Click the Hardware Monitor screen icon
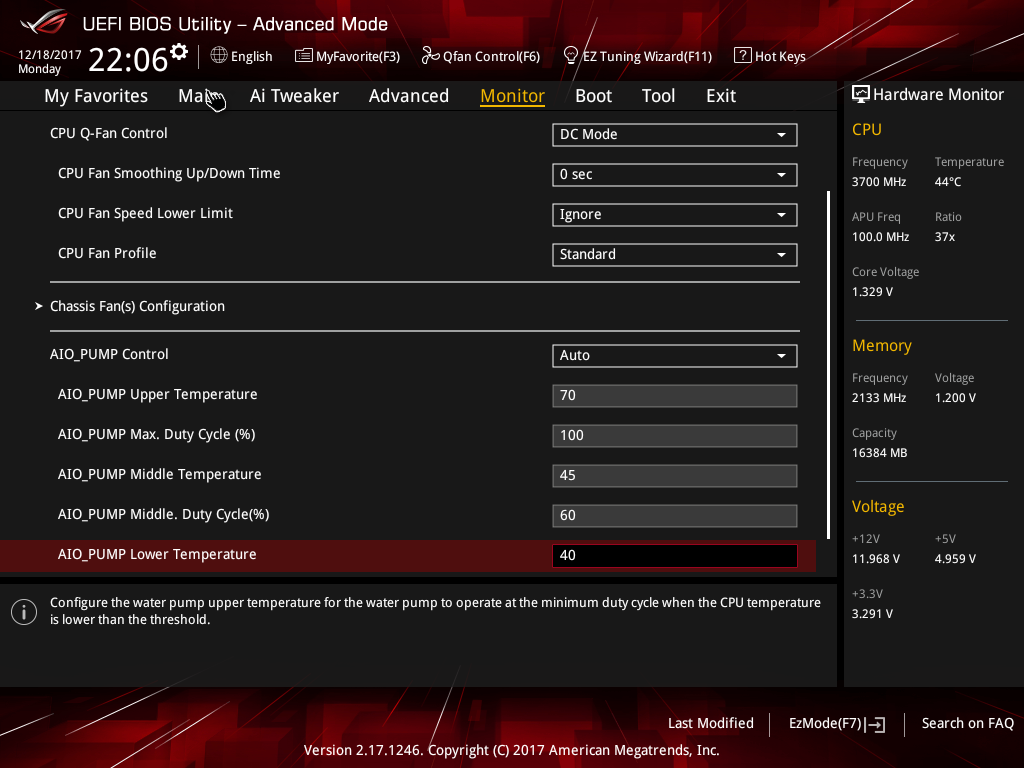 (861, 95)
